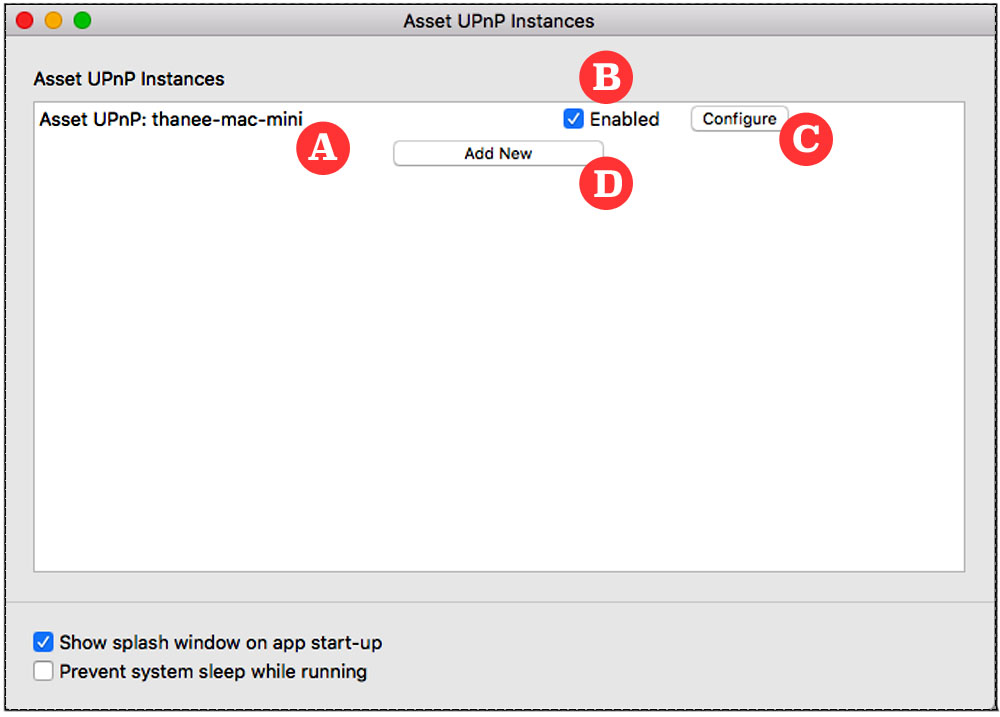Image resolution: width=1000 pixels, height=717 pixels.
Task: Open Configure for the thanee-mac-mini instance
Action: click(739, 119)
